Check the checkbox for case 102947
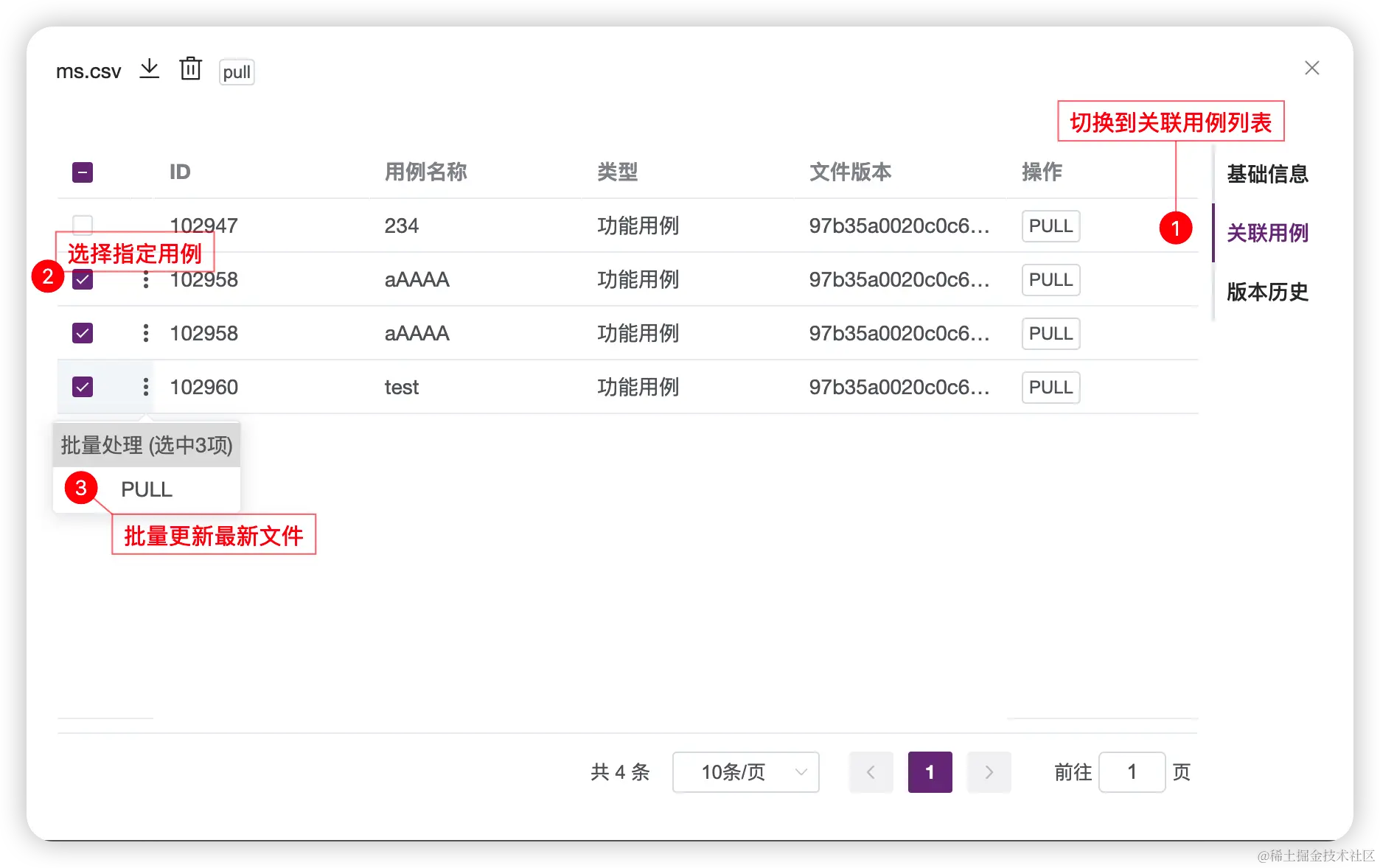The width and height of the screenshot is (1380, 868). click(x=82, y=225)
